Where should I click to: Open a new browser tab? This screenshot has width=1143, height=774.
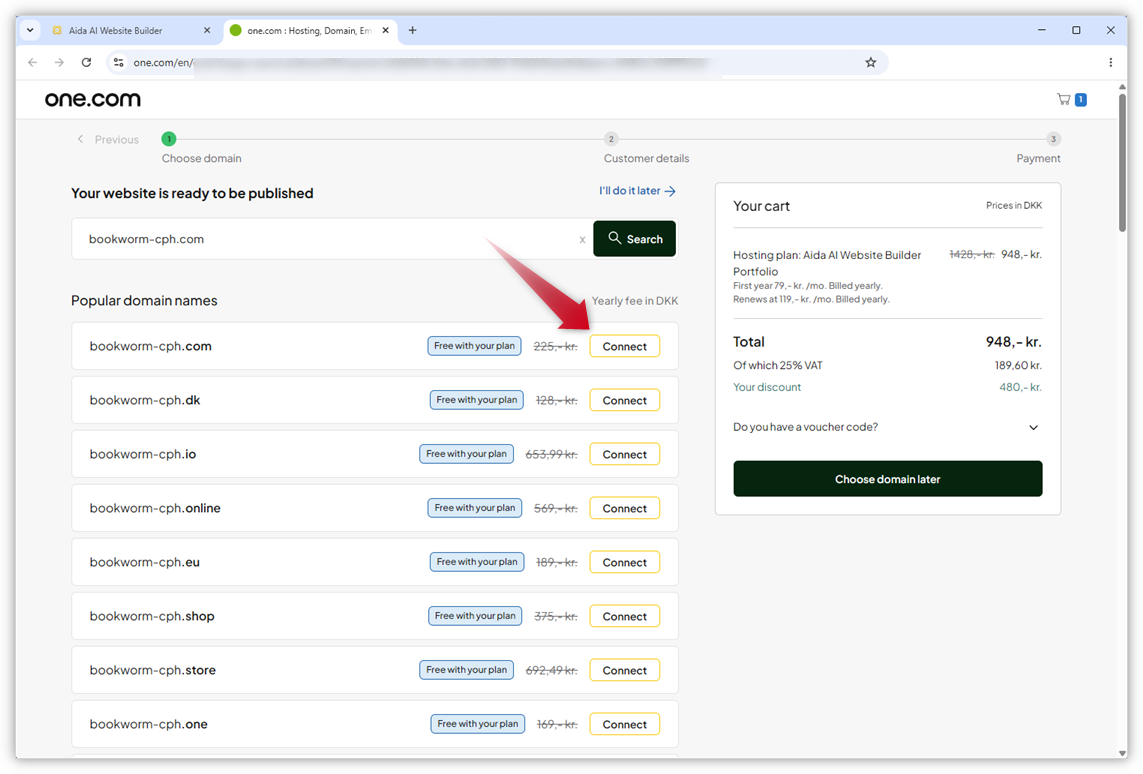(x=413, y=31)
